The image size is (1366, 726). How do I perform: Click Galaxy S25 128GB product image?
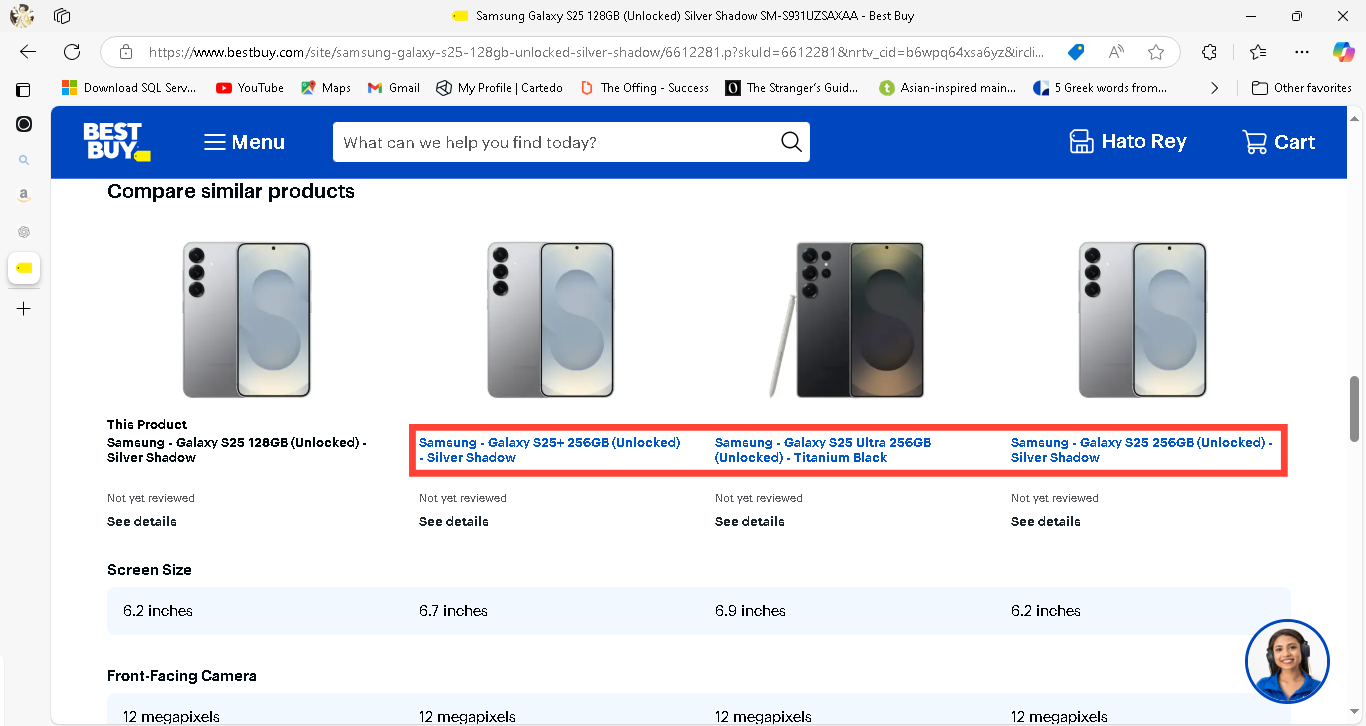coord(246,320)
